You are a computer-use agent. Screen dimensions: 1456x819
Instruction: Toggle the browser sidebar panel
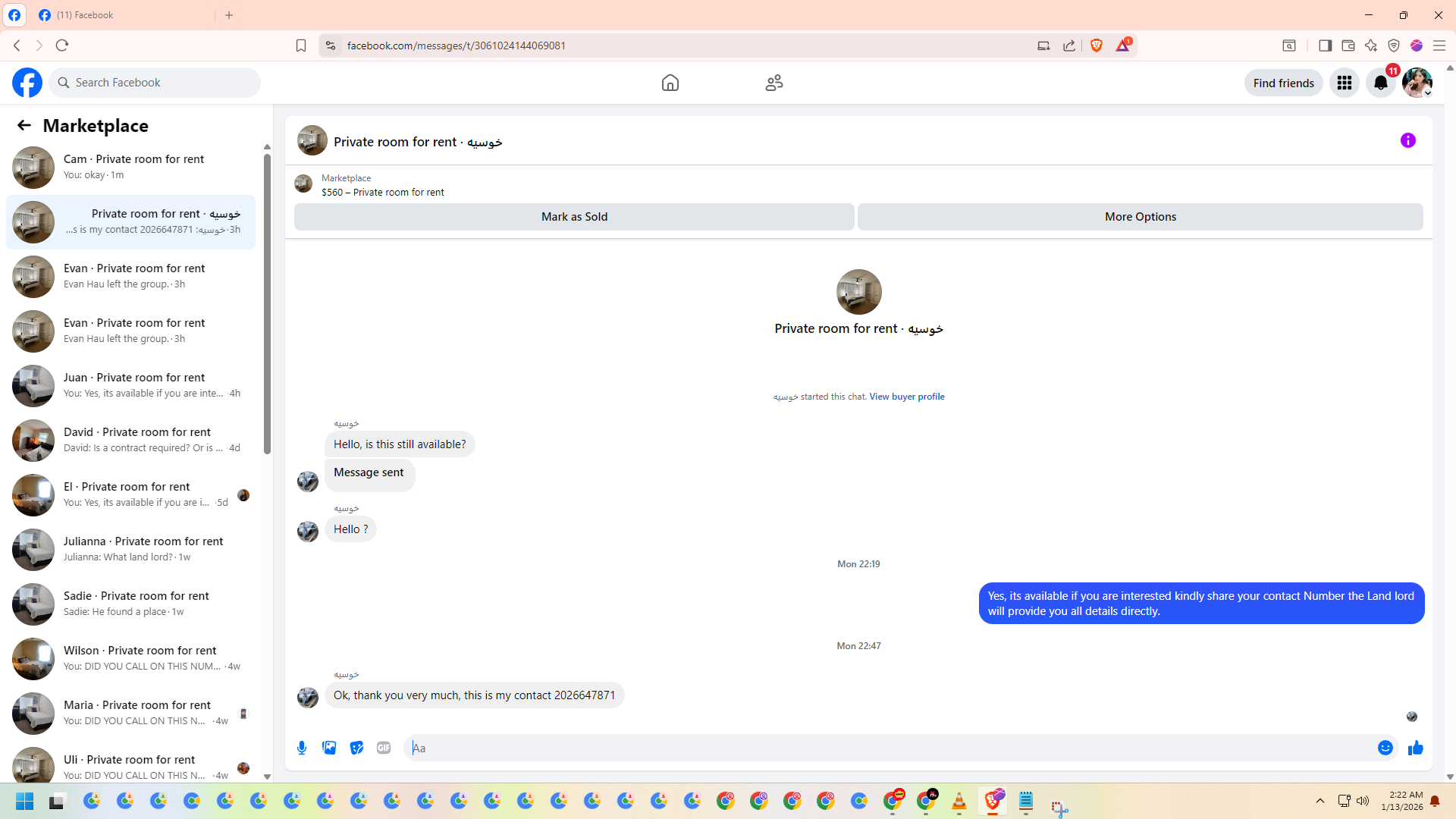[1325, 45]
